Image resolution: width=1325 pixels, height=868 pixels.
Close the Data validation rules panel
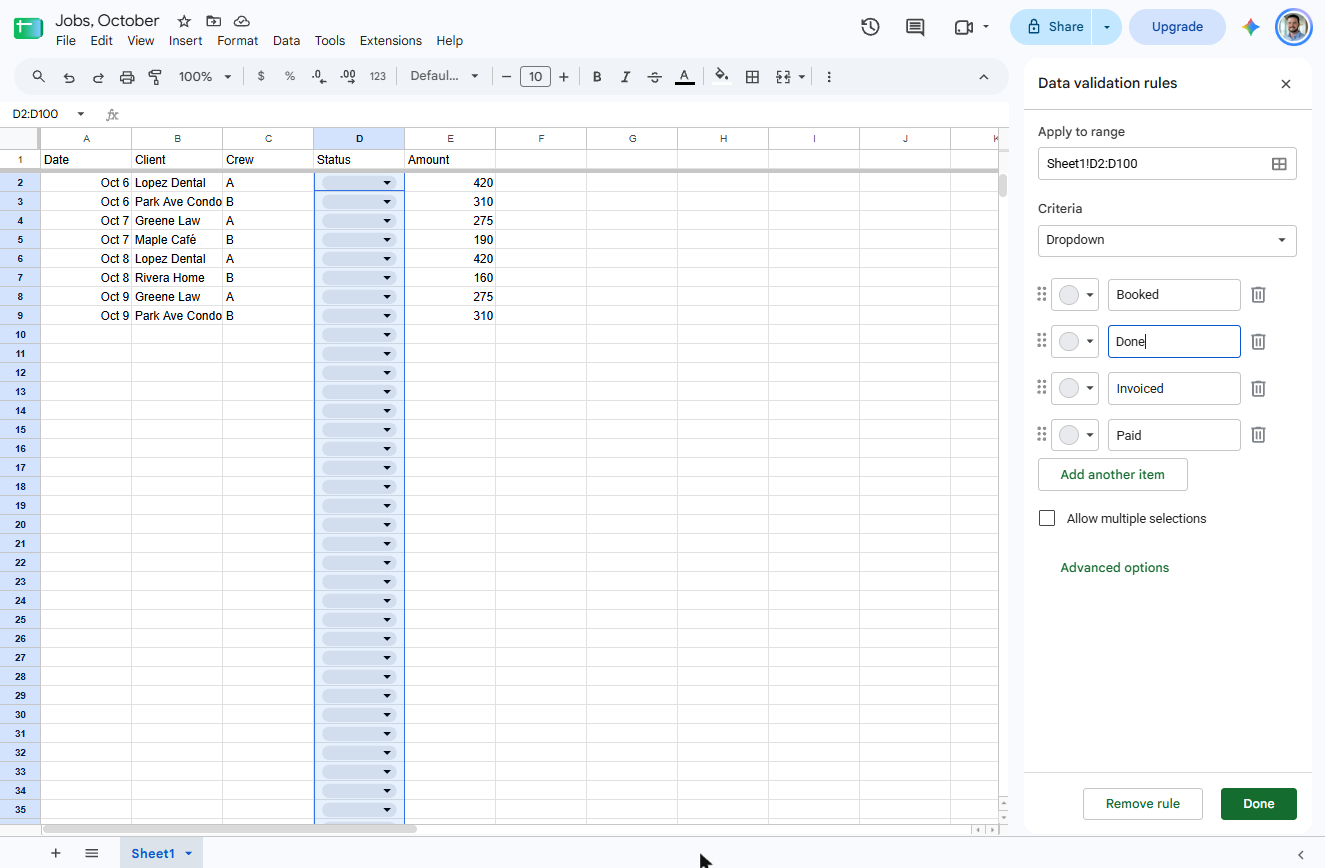click(1286, 84)
